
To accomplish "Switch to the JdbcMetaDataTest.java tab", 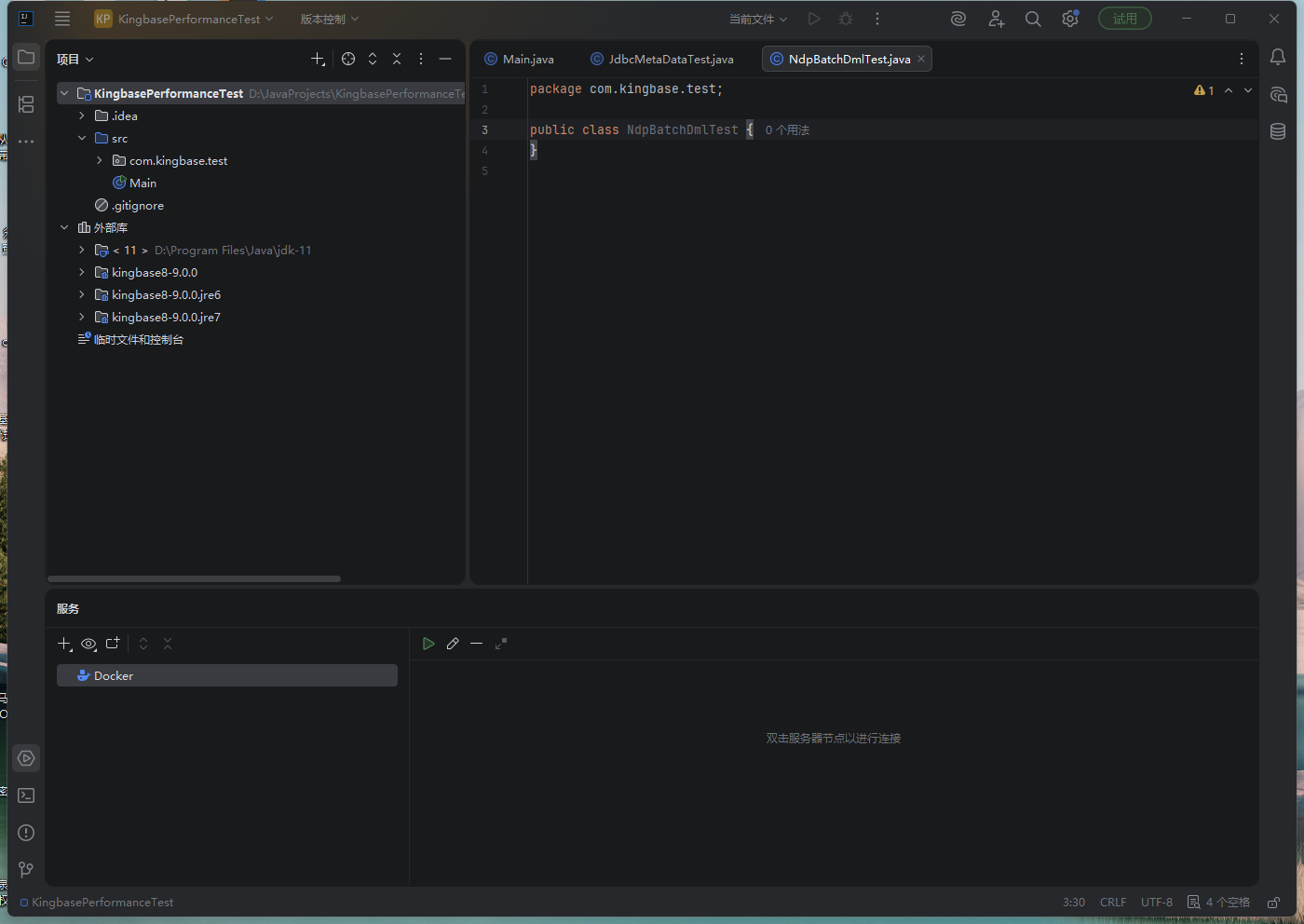I will 671,59.
